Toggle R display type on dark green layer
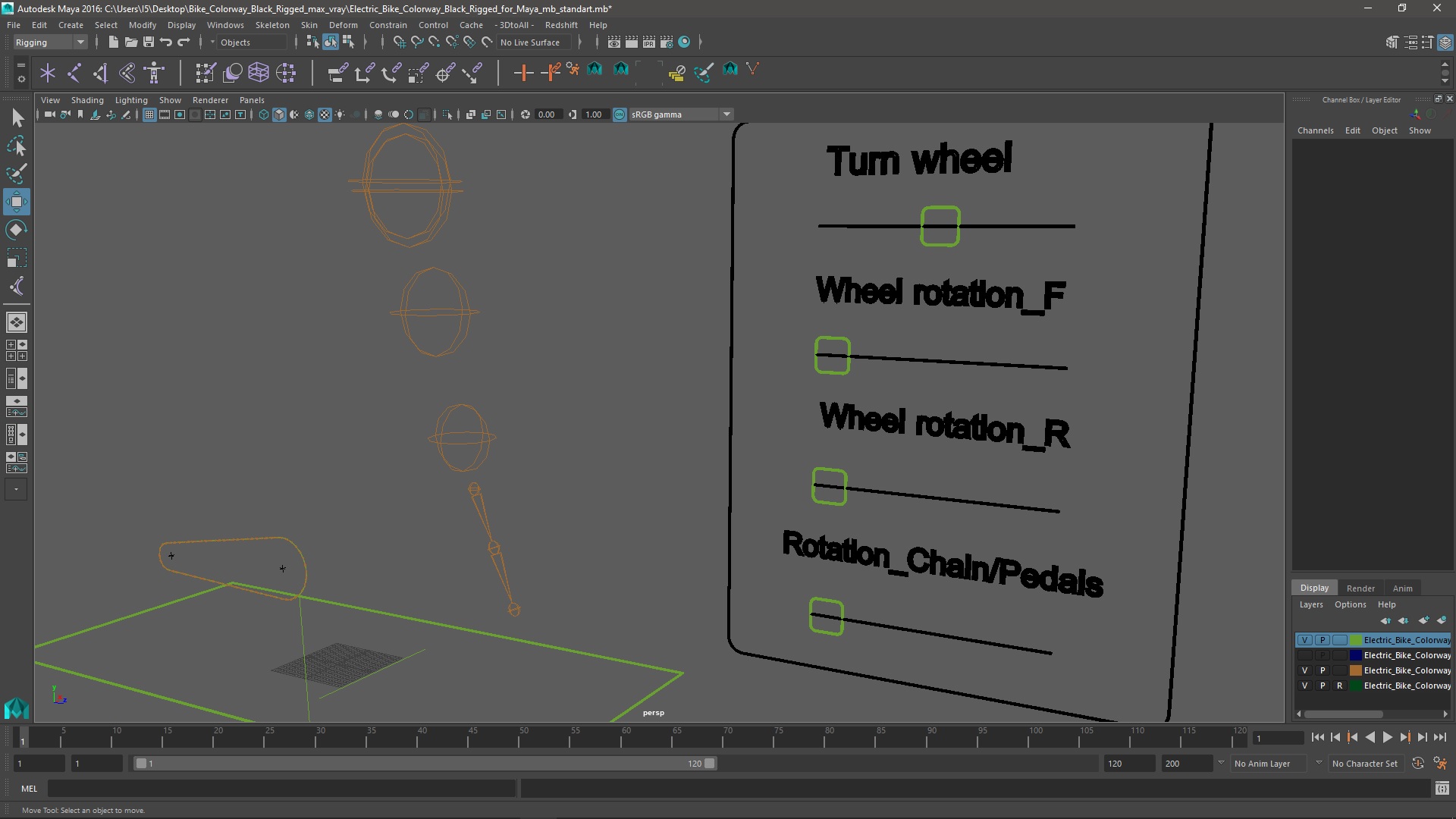The width and height of the screenshot is (1456, 819). click(x=1340, y=686)
